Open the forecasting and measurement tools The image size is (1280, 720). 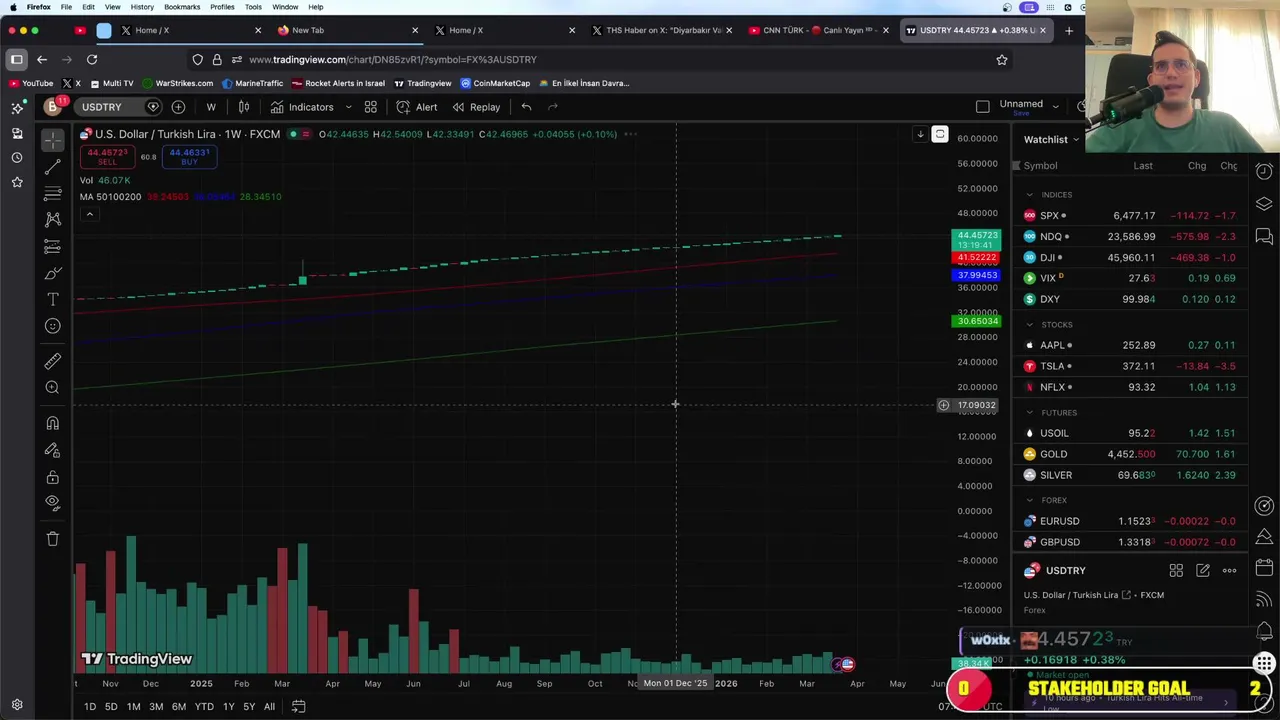pos(53,246)
